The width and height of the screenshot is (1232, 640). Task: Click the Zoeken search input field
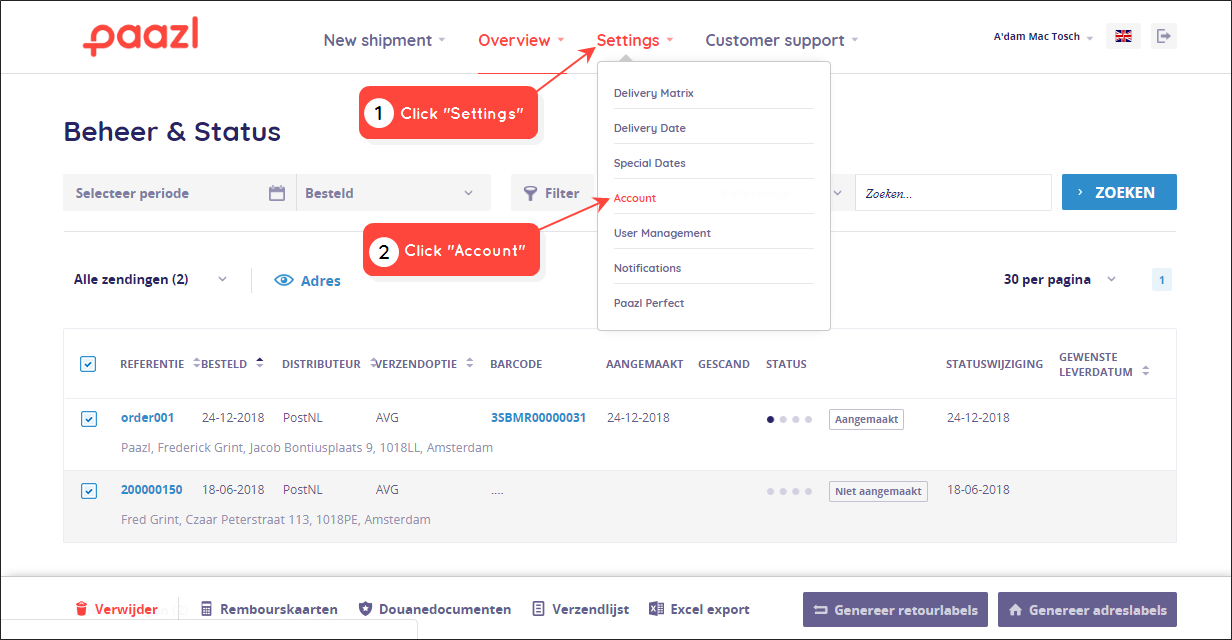click(953, 193)
